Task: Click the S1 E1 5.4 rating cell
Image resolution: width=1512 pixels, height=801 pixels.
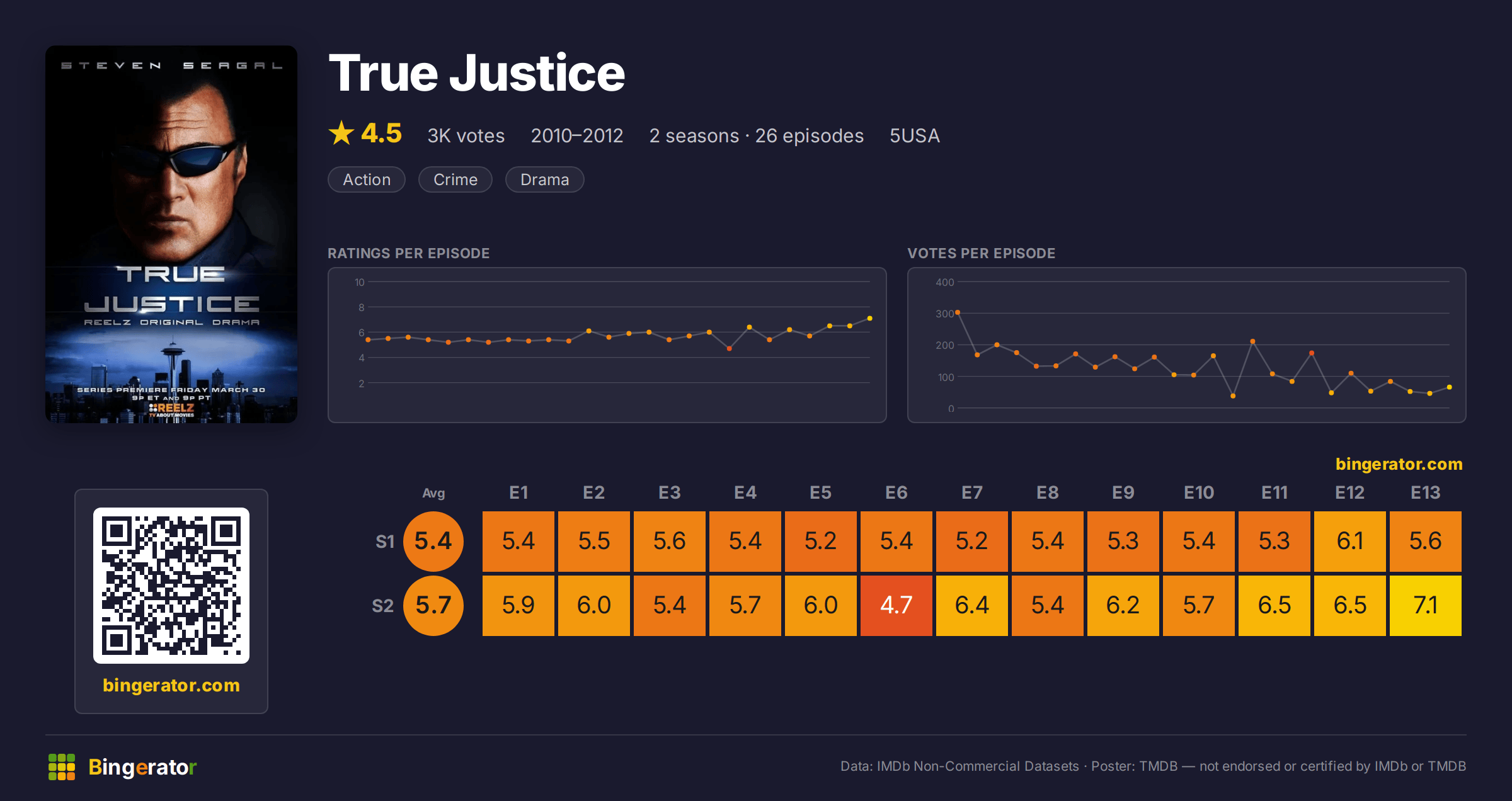Action: (518, 541)
